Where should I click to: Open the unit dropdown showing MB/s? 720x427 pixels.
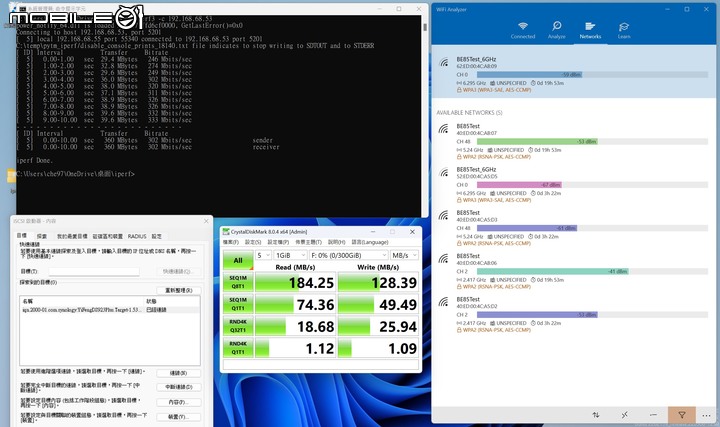pos(404,255)
